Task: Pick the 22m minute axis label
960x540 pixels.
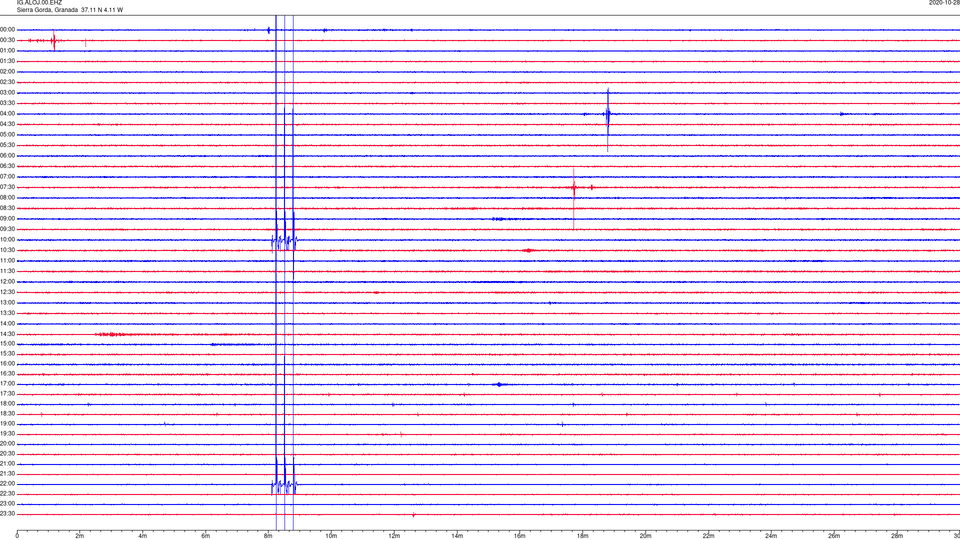Action: click(x=708, y=536)
